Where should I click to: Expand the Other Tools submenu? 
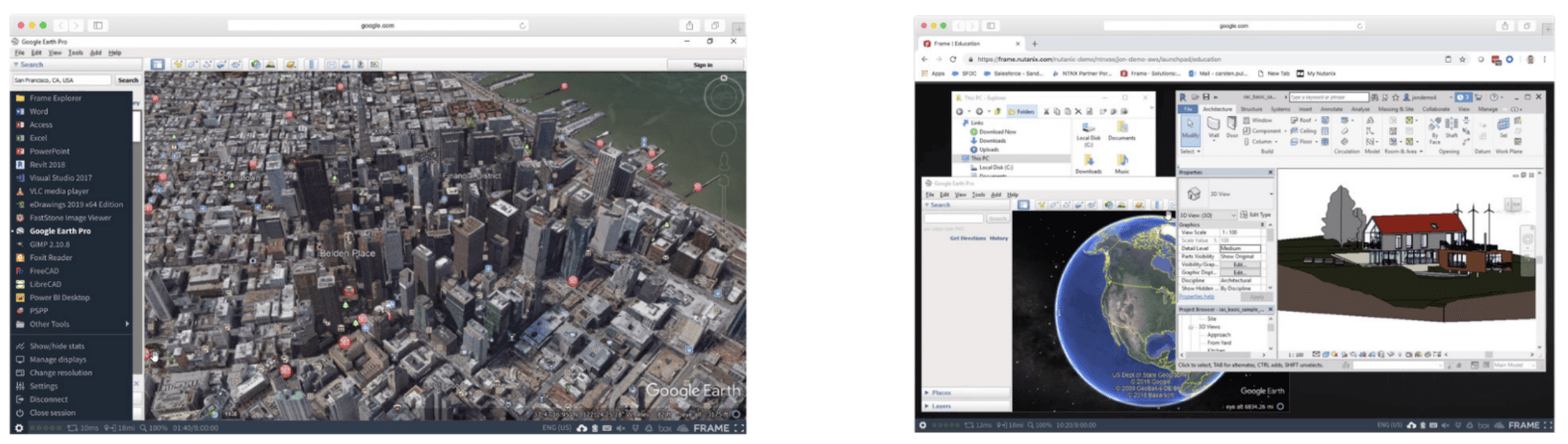click(50, 324)
